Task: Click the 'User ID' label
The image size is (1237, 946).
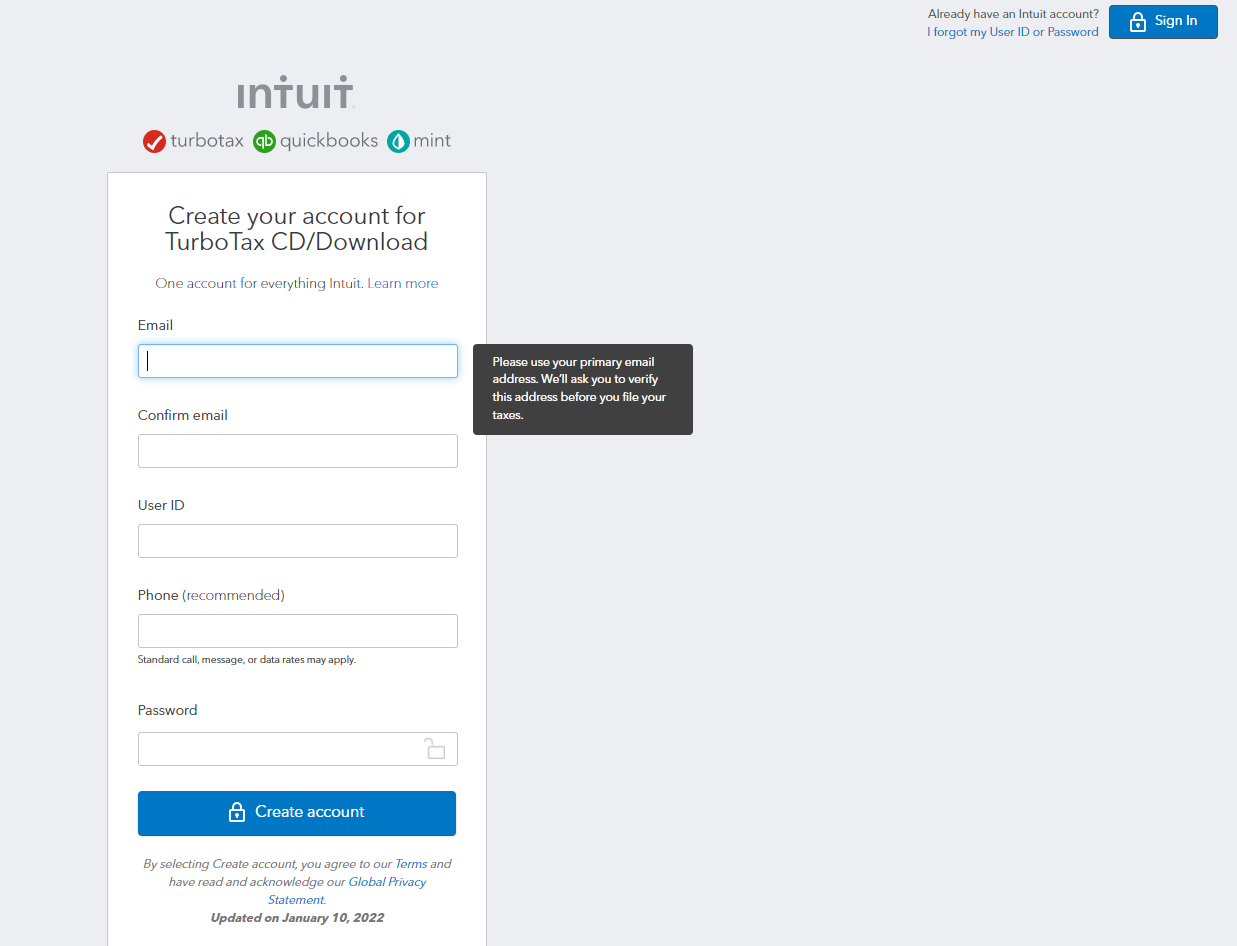Action: tap(161, 505)
